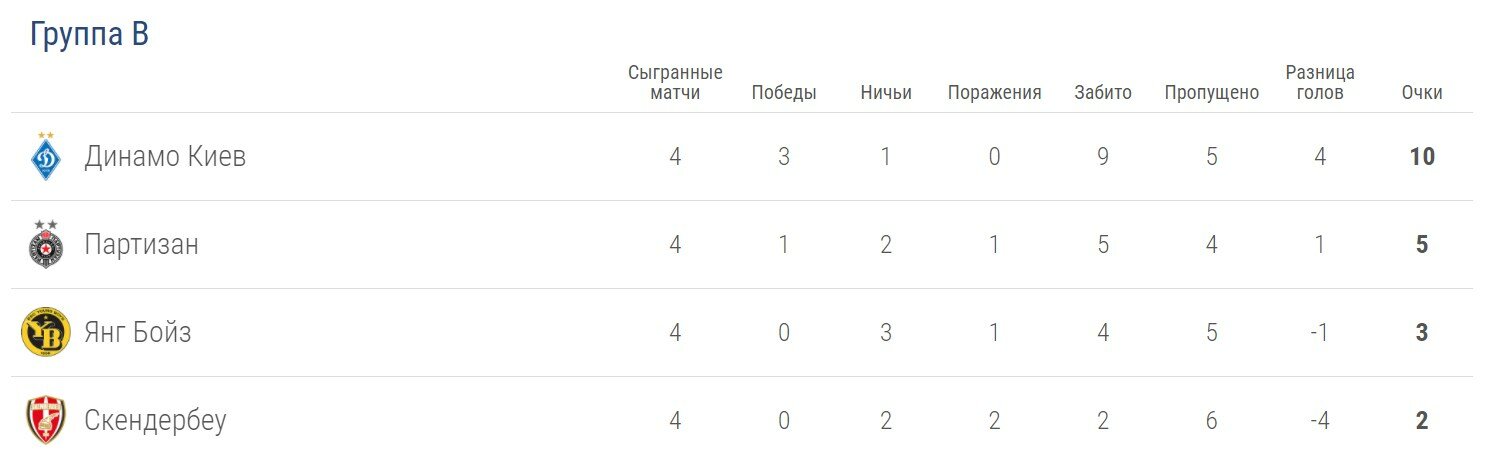Click the Dynamo Kyiv club crest

click(x=45, y=156)
